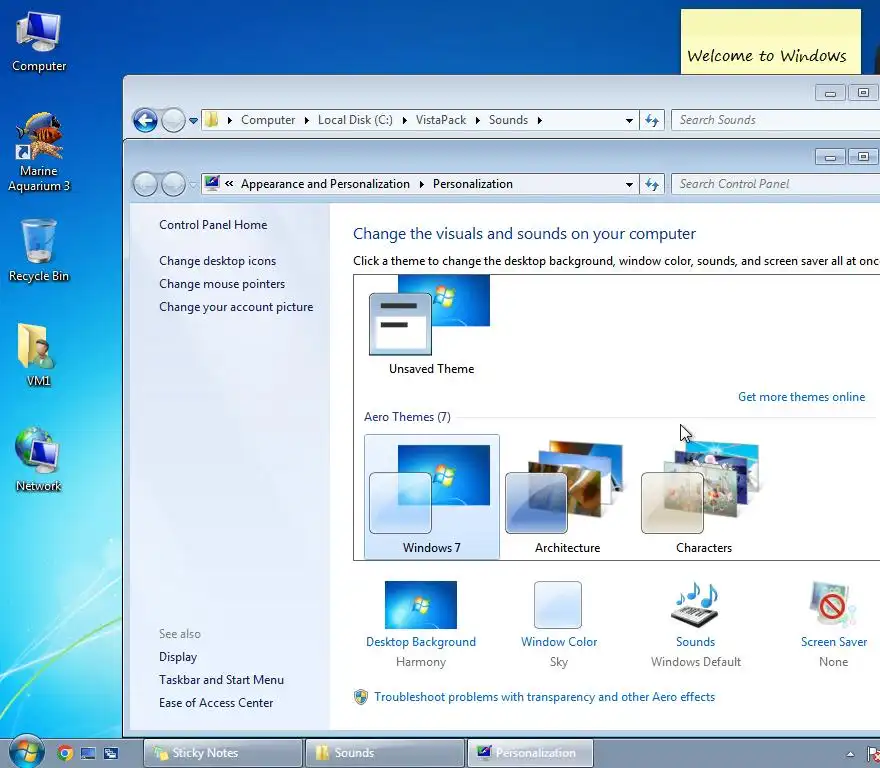Refresh the Personalization window
The width and height of the screenshot is (880, 768).
click(652, 184)
